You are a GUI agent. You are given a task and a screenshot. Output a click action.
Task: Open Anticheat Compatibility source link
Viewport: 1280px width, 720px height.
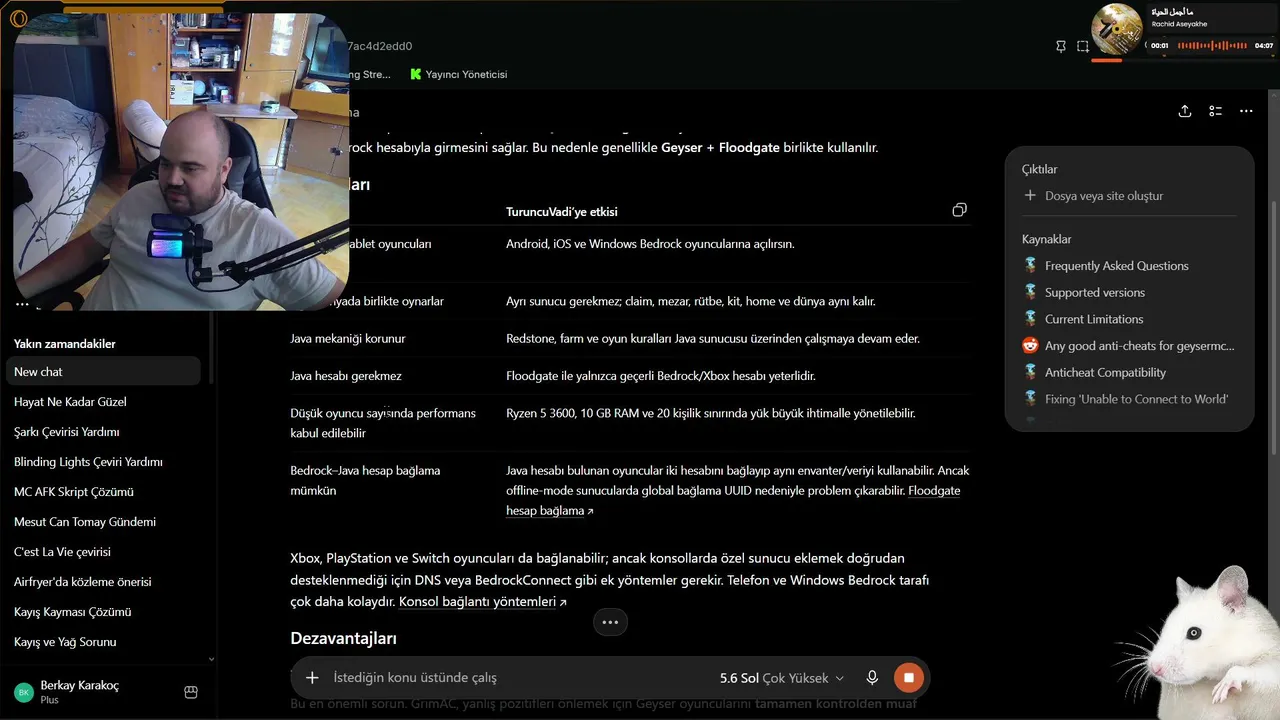pyautogui.click(x=1105, y=373)
